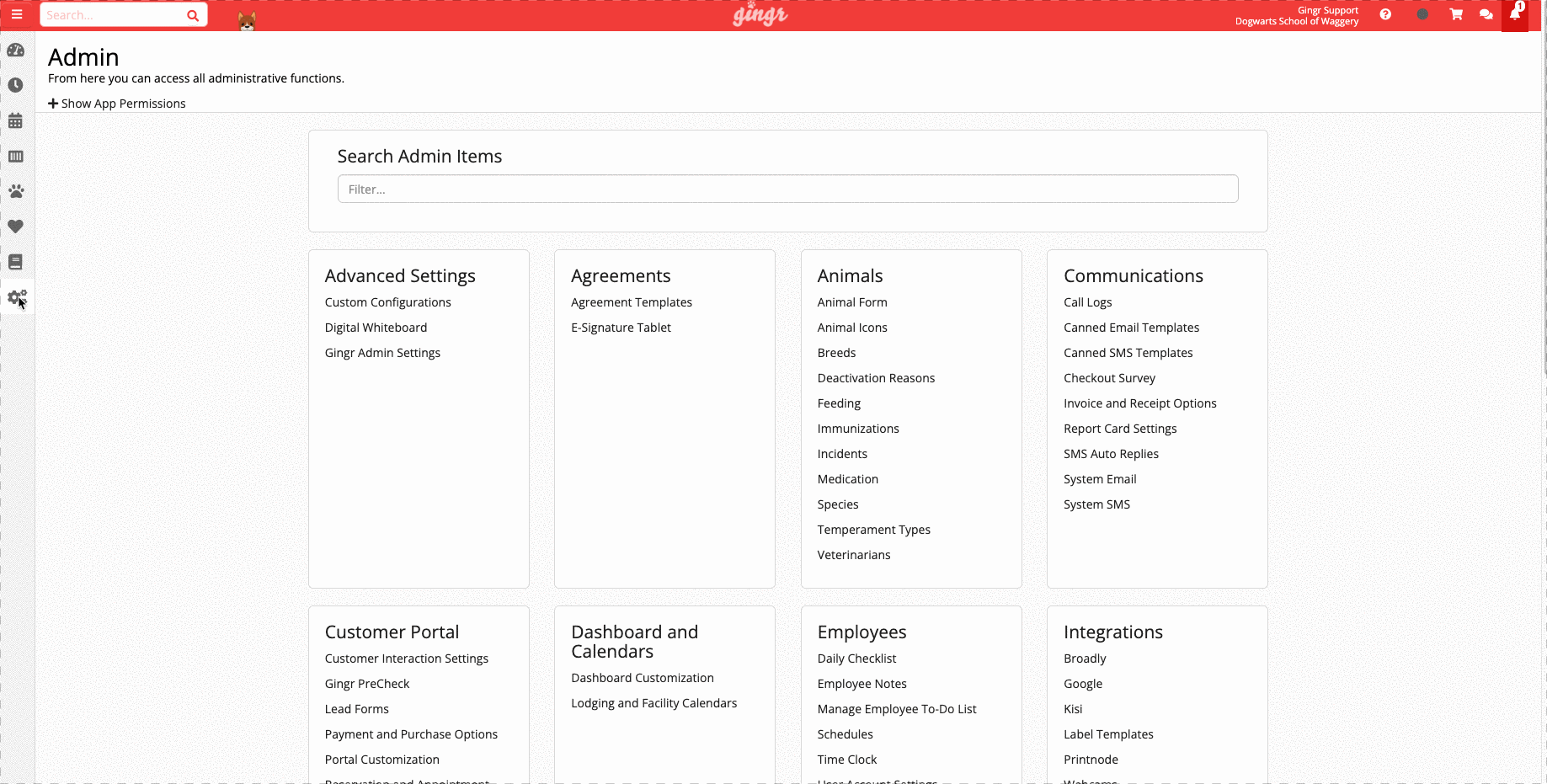
Task: Open Employee Notes
Action: pyautogui.click(x=862, y=684)
